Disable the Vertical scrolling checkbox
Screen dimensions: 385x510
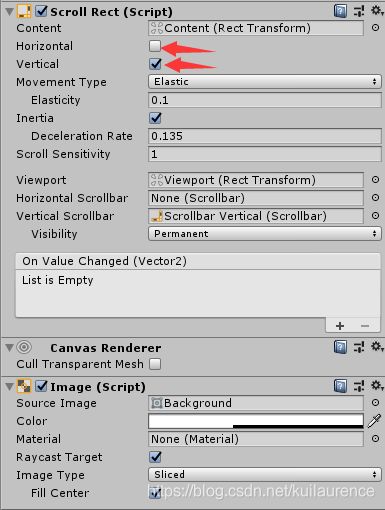[155, 64]
